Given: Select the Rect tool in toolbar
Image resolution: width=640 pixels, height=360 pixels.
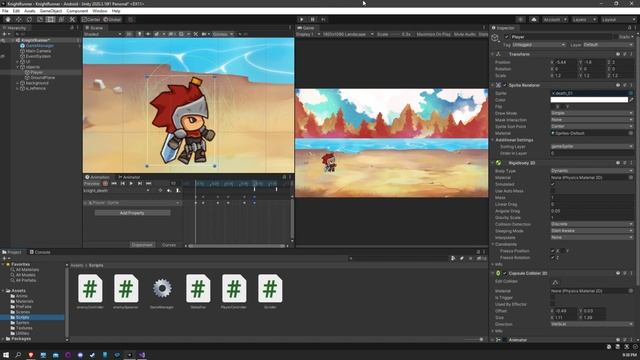Looking at the screenshot, I should [51, 20].
